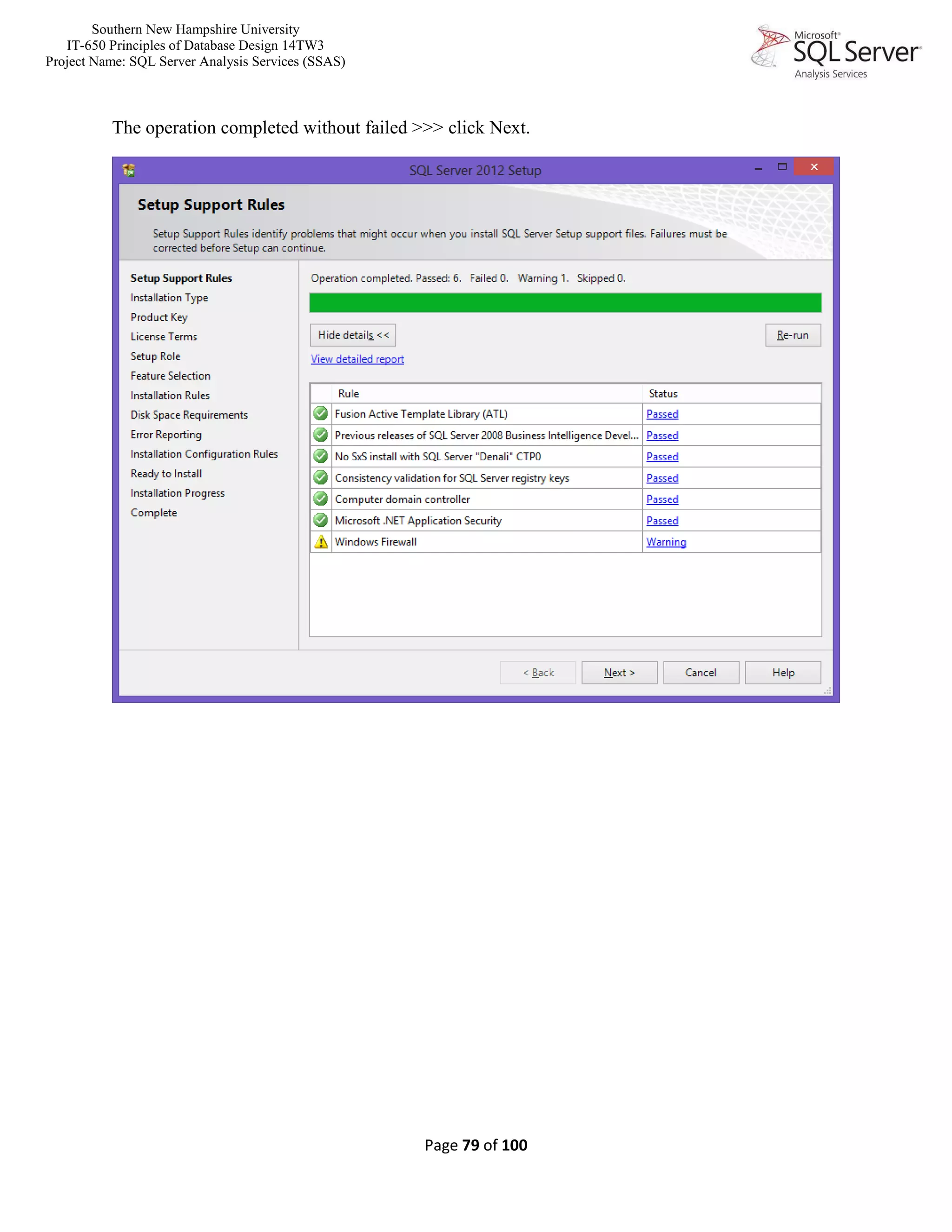Click the green check icon for Fusion ATL rule
This screenshot has height=1232, width=952.
320,413
